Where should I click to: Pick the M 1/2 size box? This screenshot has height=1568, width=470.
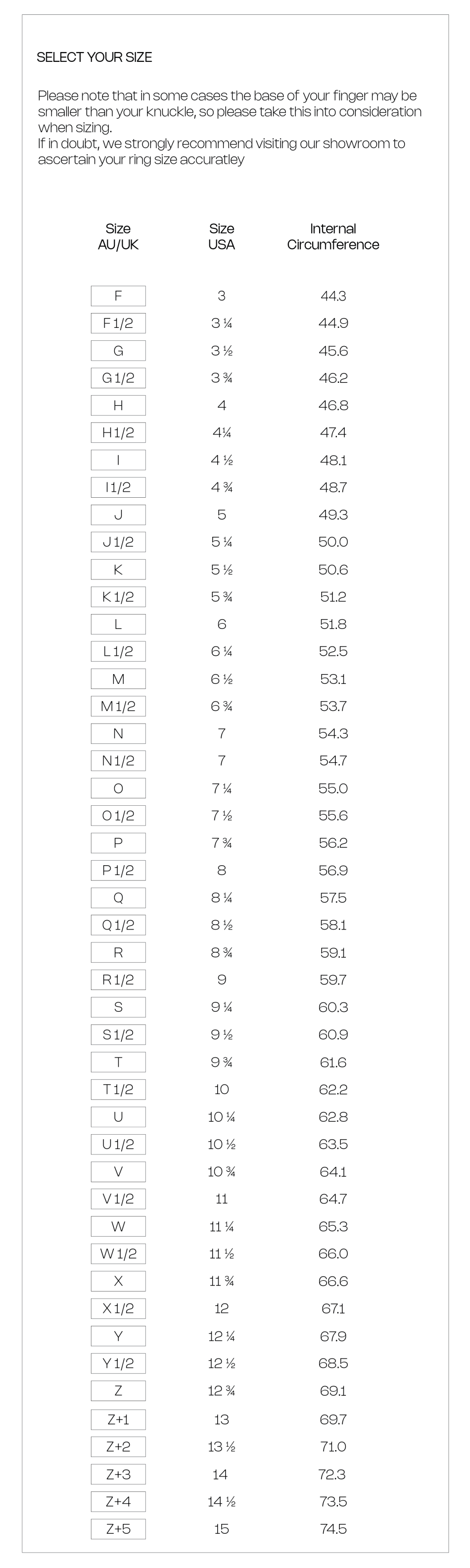[x=118, y=707]
